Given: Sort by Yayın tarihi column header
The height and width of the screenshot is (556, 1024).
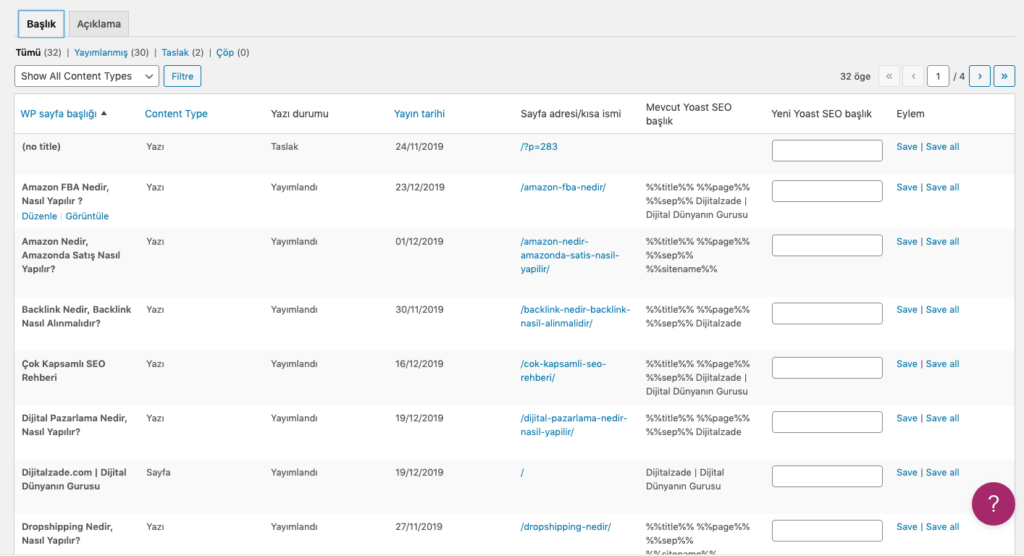Looking at the screenshot, I should pos(419,114).
